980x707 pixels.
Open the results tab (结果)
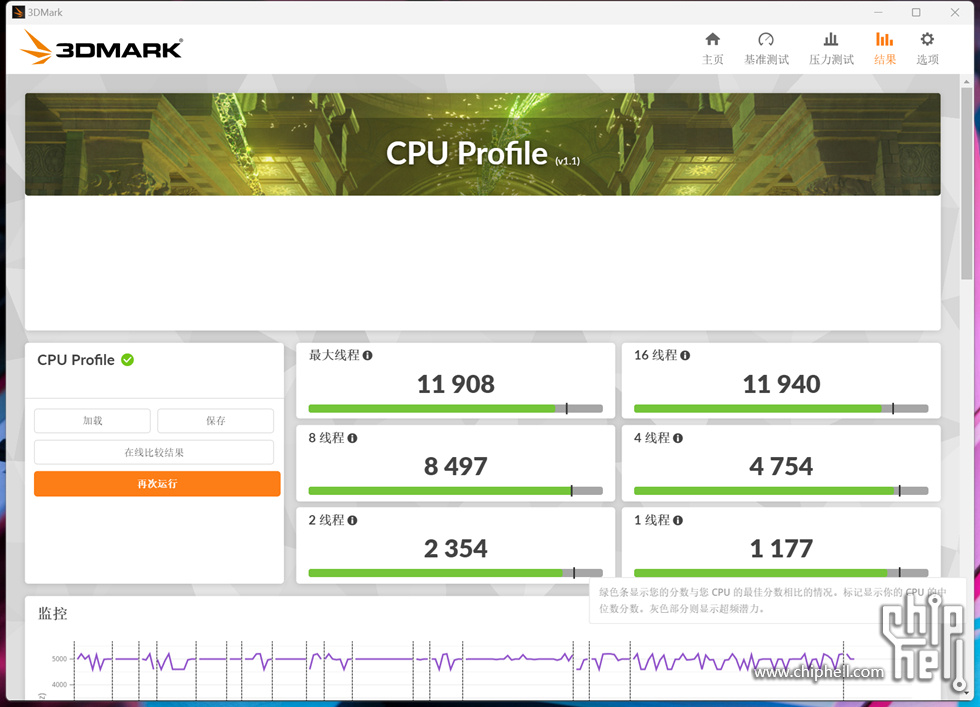[884, 49]
